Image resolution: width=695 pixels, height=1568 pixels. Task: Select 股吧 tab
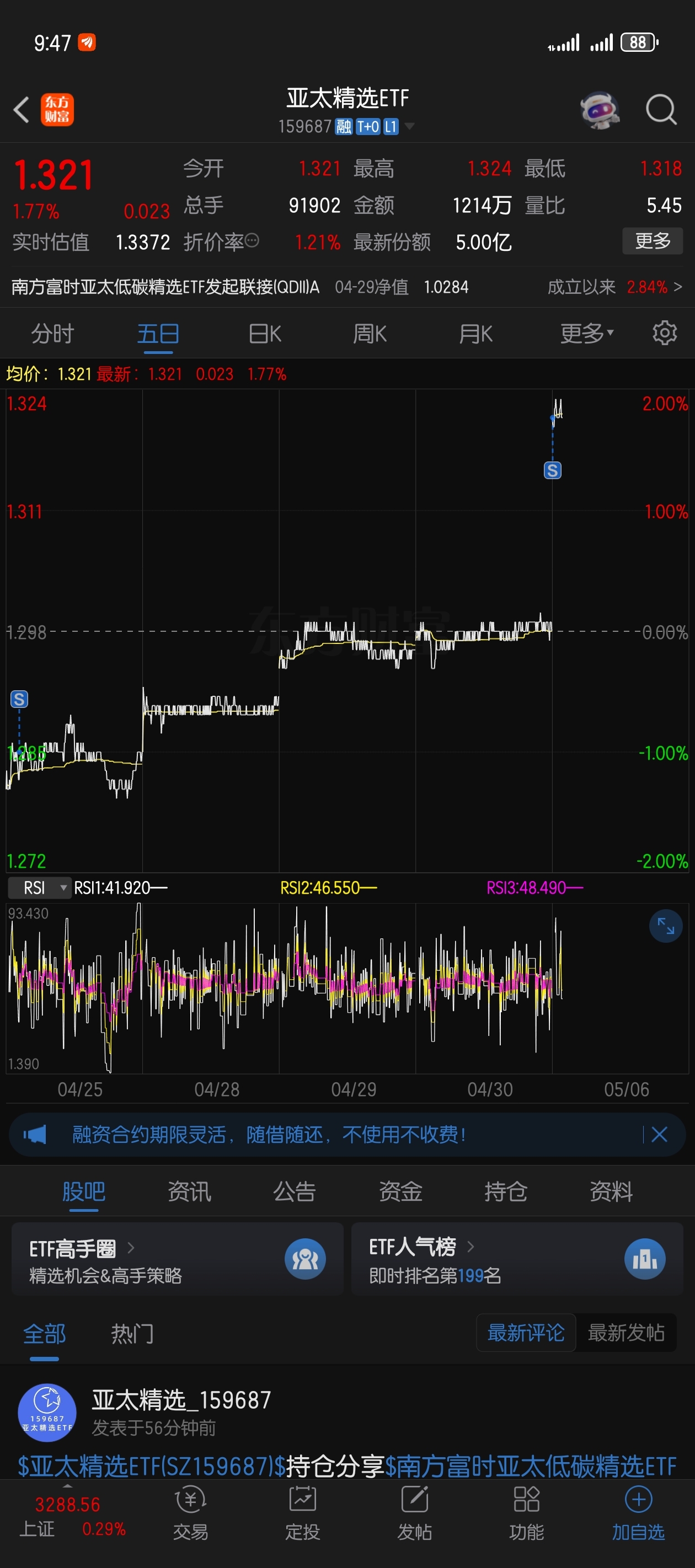[x=84, y=1191]
